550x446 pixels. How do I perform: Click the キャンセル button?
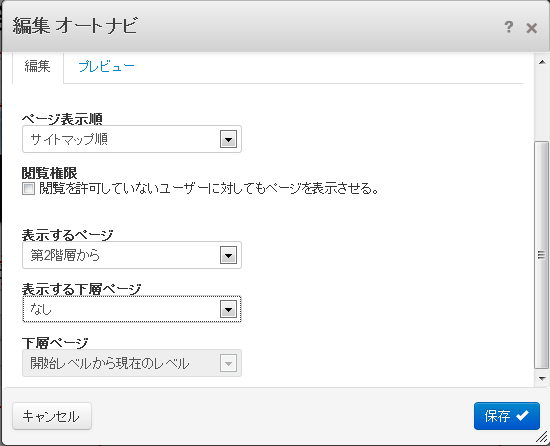coord(52,416)
